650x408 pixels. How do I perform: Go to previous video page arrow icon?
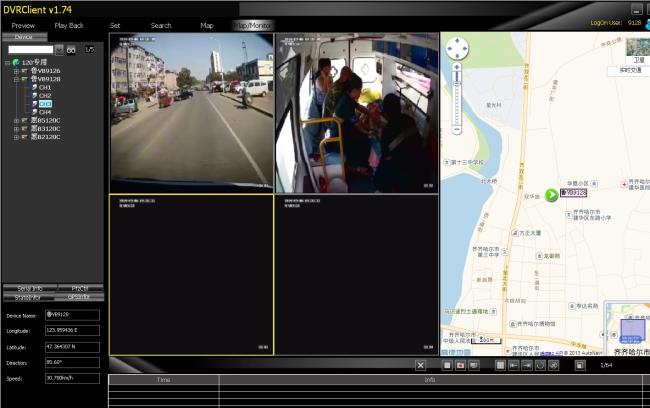pyautogui.click(x=514, y=366)
